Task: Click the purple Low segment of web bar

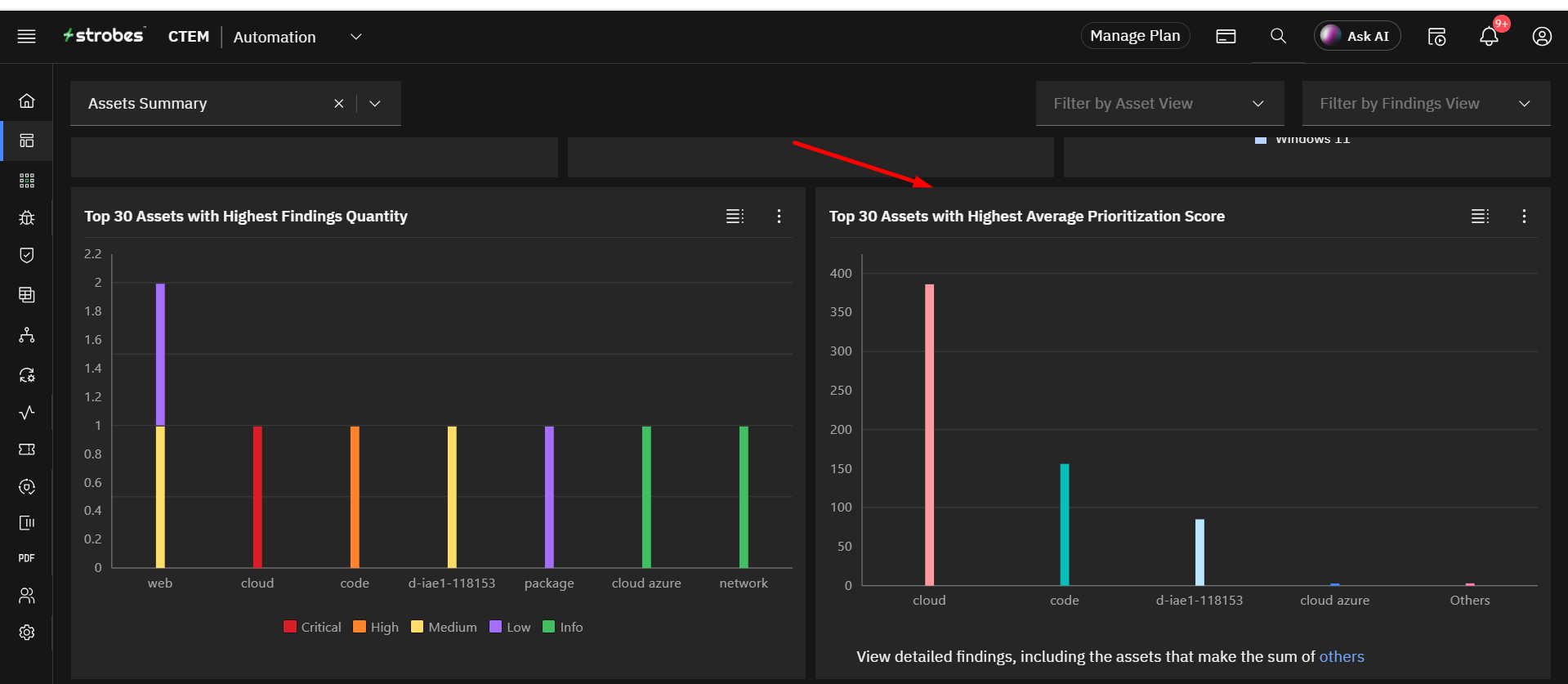Action: pos(160,355)
